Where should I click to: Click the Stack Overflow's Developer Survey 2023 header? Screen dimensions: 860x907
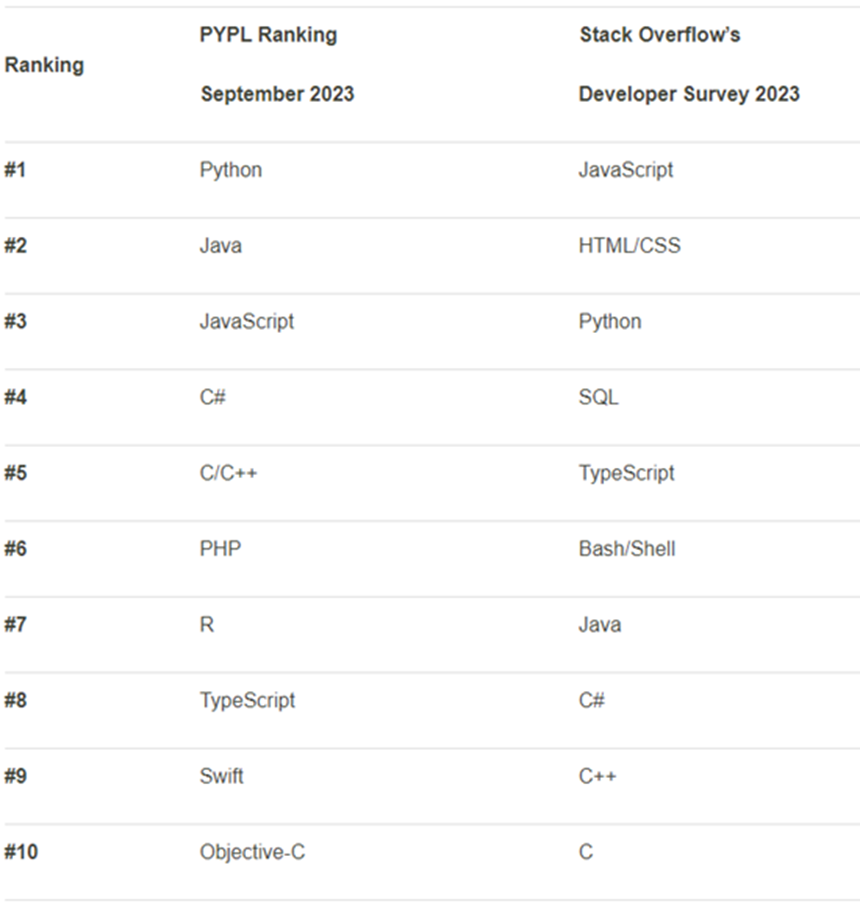point(688,65)
